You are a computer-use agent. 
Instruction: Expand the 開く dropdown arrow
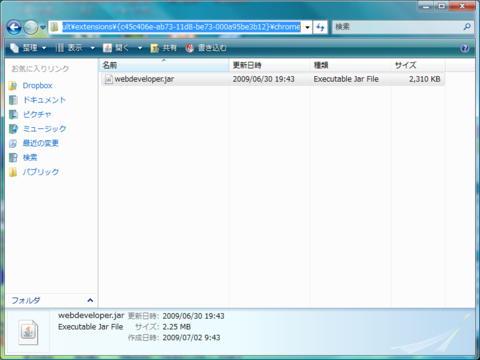pyautogui.click(x=140, y=48)
